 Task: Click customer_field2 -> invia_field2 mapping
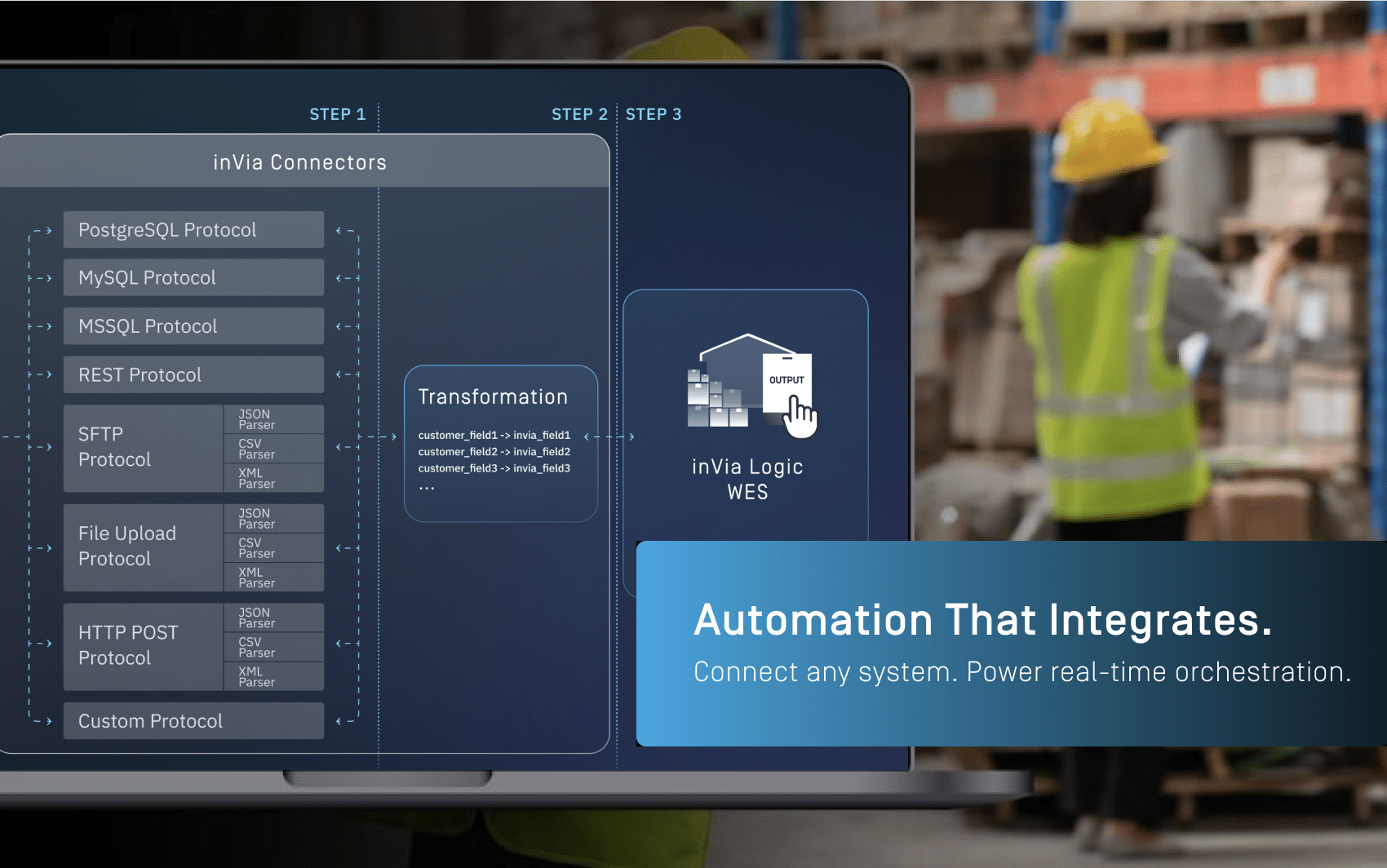pos(494,452)
